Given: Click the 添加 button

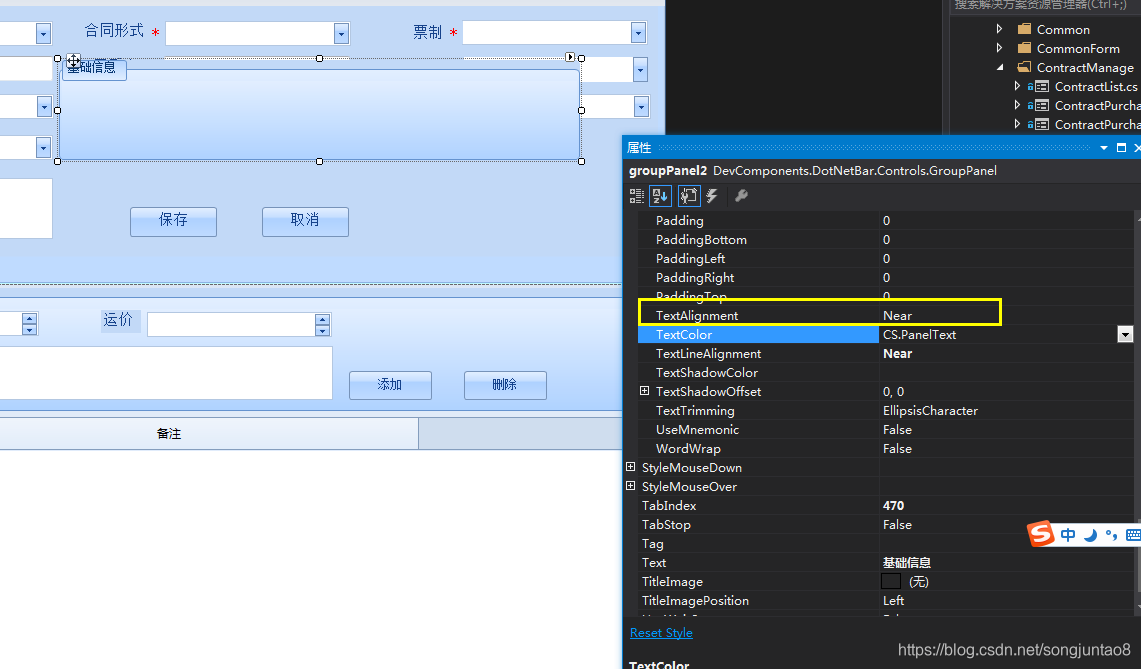Looking at the screenshot, I should click(390, 385).
